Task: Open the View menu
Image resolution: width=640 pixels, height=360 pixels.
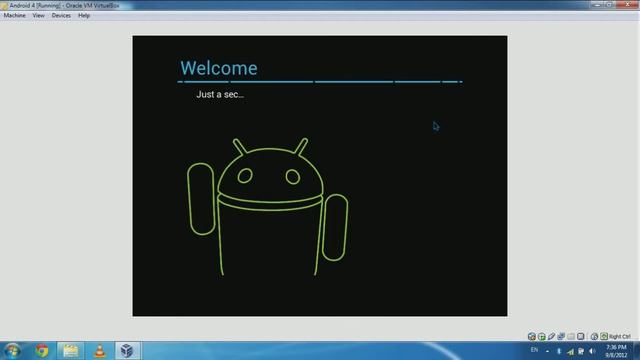Action: click(x=39, y=16)
